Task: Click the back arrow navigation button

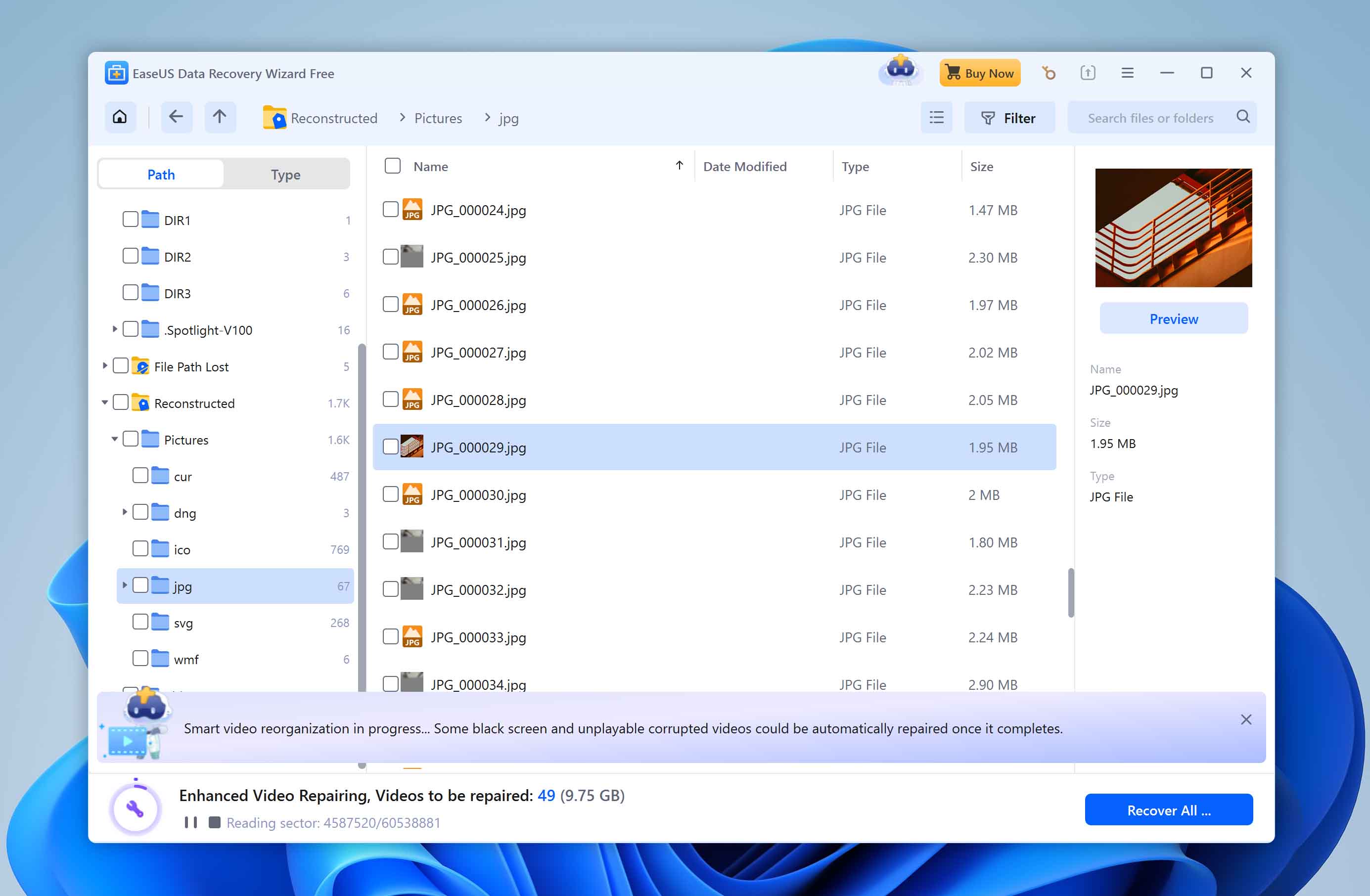Action: coord(176,117)
